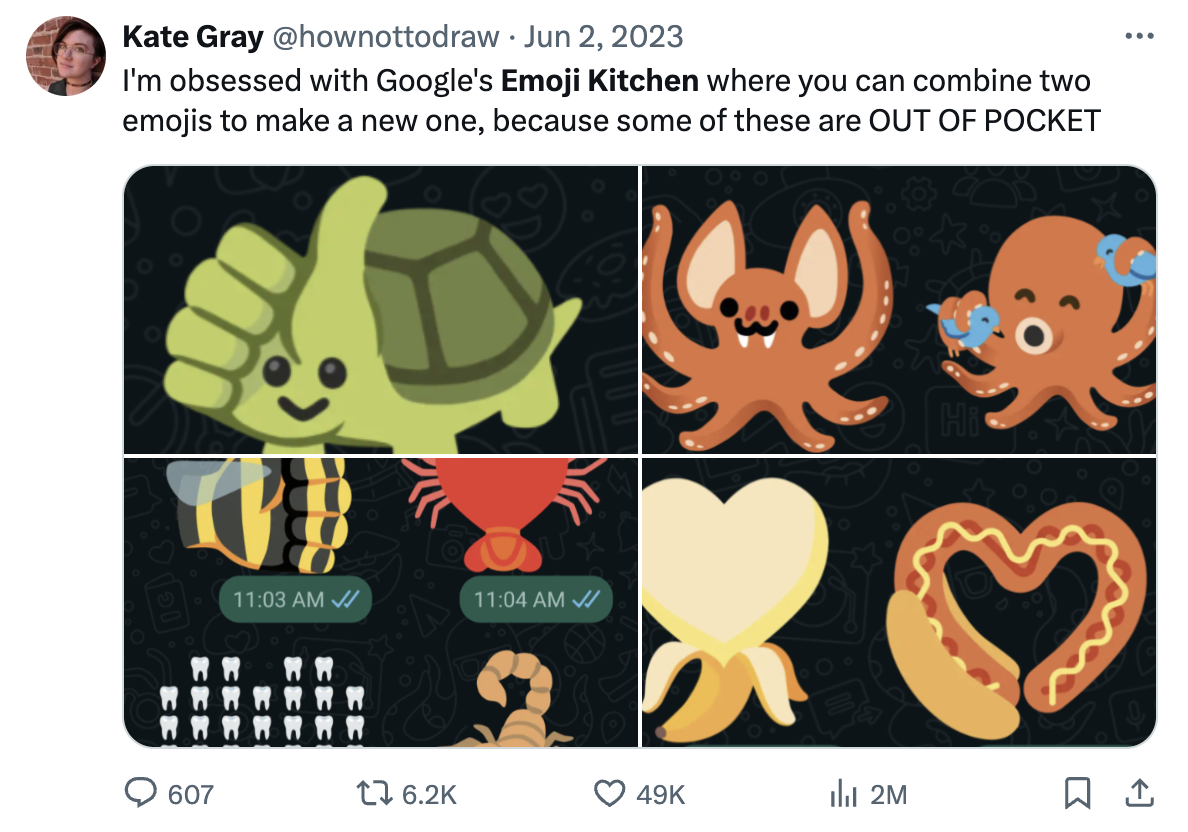Viewport: 1188px width, 832px height.
Task: Click the 607 replies count
Action: (190, 795)
